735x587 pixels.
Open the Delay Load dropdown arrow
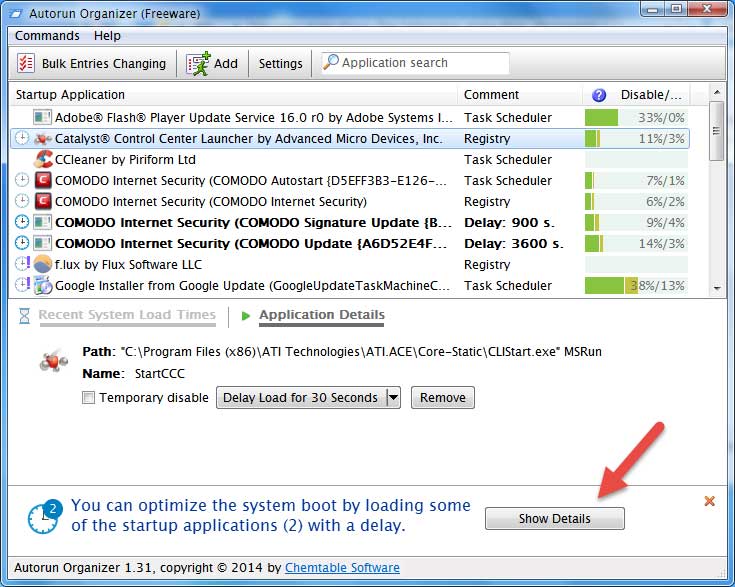click(x=394, y=398)
